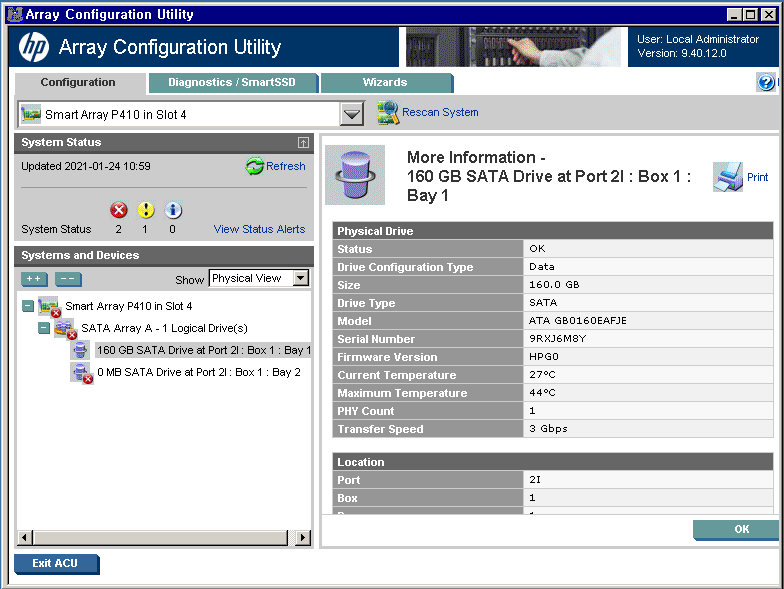This screenshot has width=784, height=589.
Task: Click the Refresh link
Action: click(x=286, y=166)
